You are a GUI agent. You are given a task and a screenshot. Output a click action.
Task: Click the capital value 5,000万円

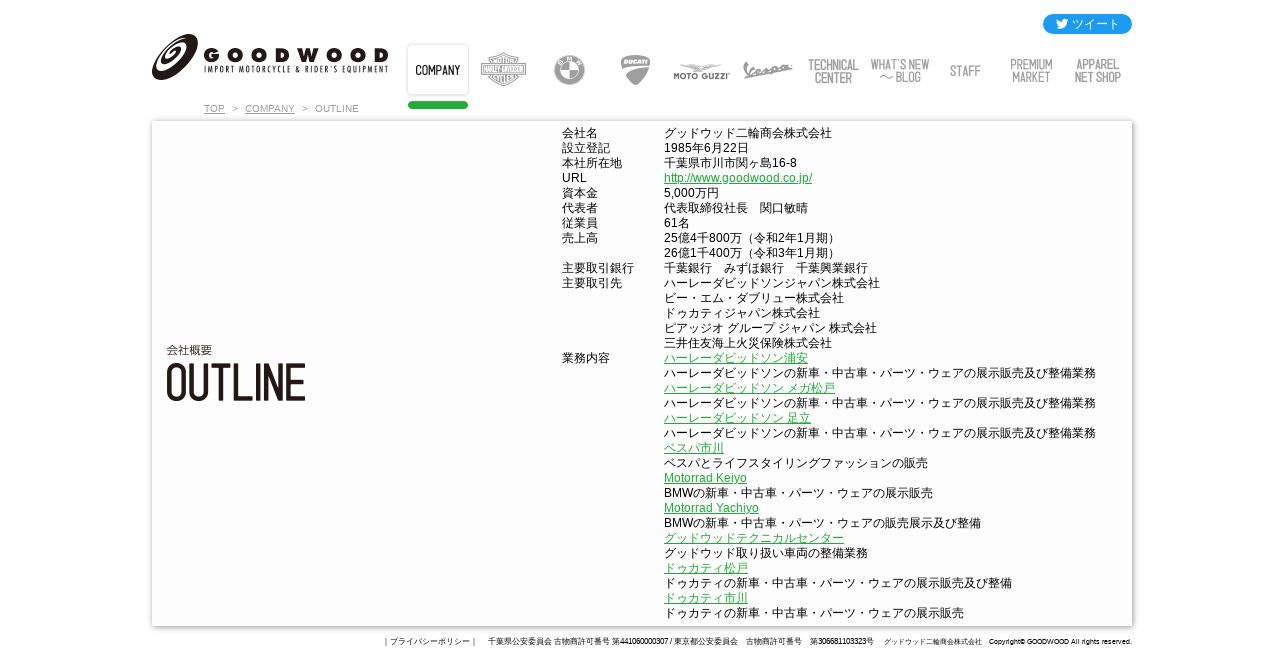click(x=691, y=193)
